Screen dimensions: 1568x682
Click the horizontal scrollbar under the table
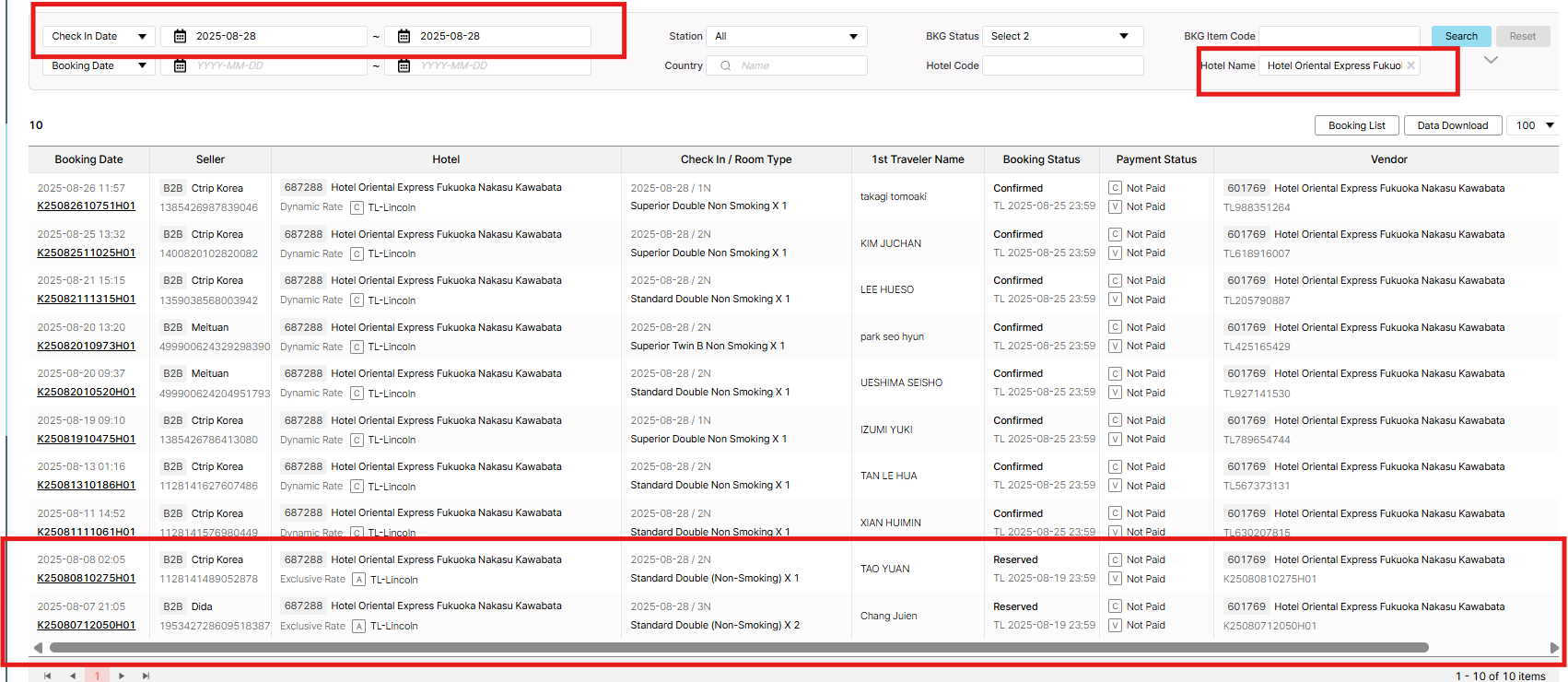point(737,648)
